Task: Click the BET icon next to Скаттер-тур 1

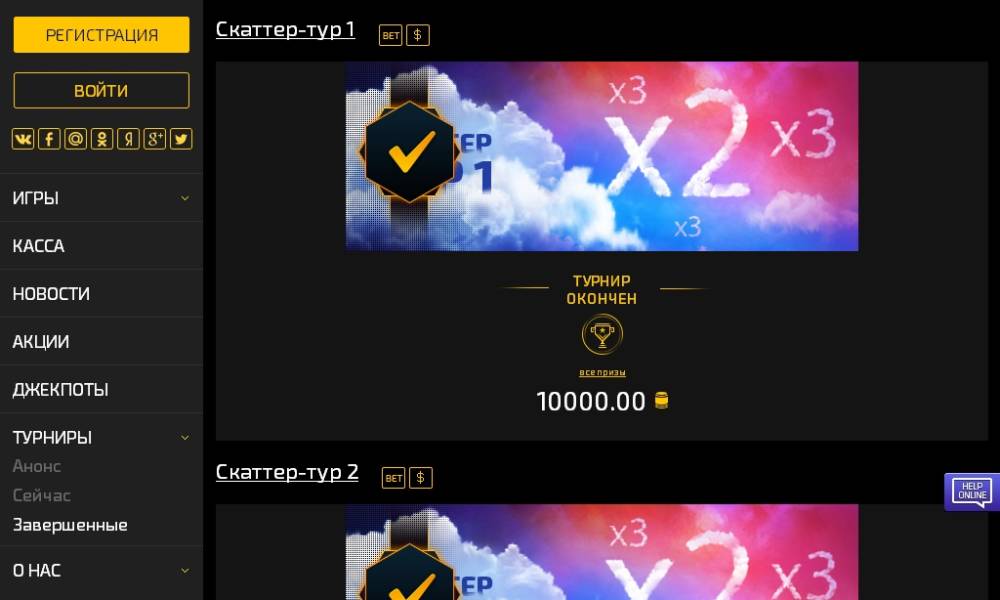Action: 390,35
